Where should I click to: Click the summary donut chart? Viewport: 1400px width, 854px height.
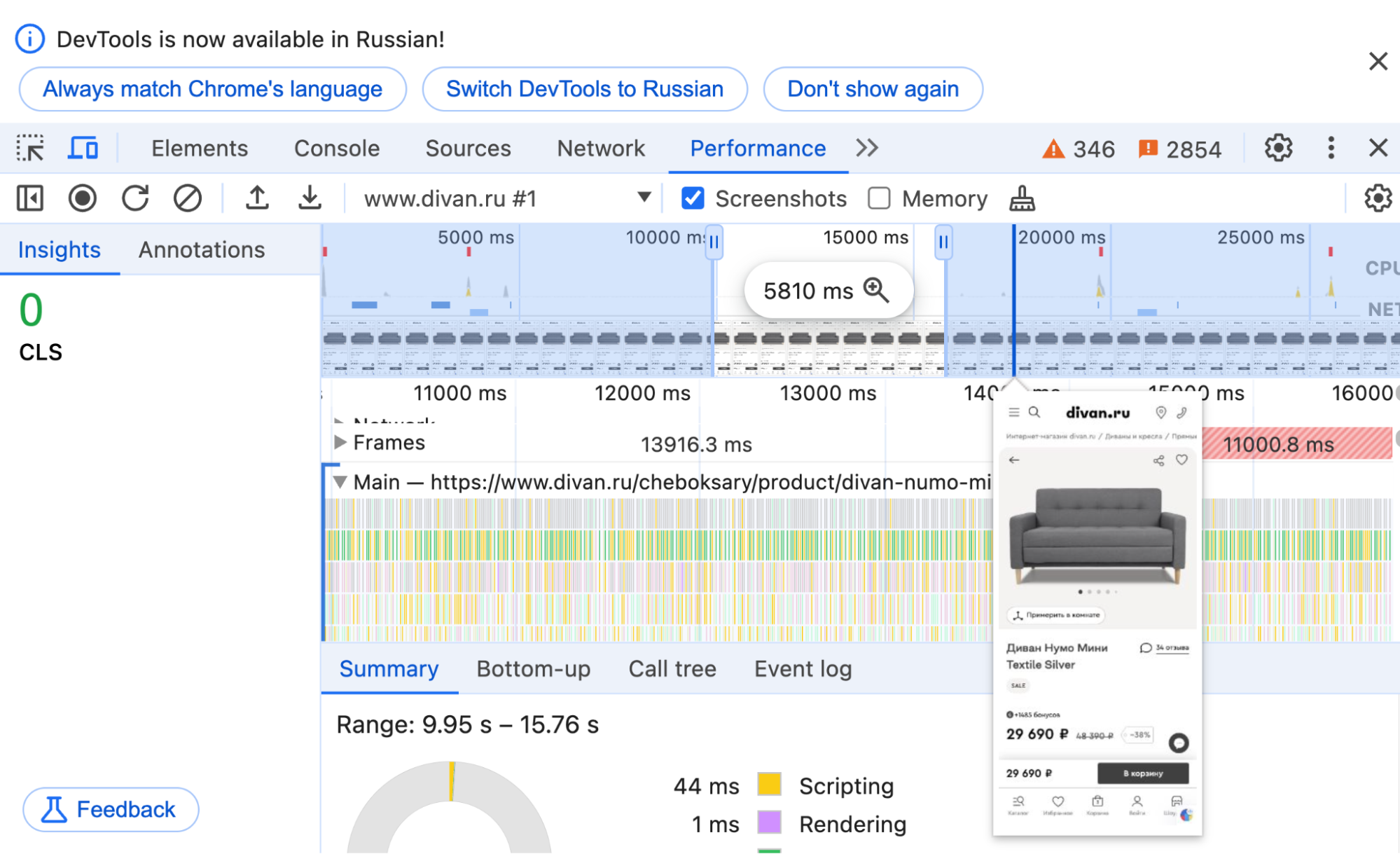pyautogui.click(x=450, y=807)
